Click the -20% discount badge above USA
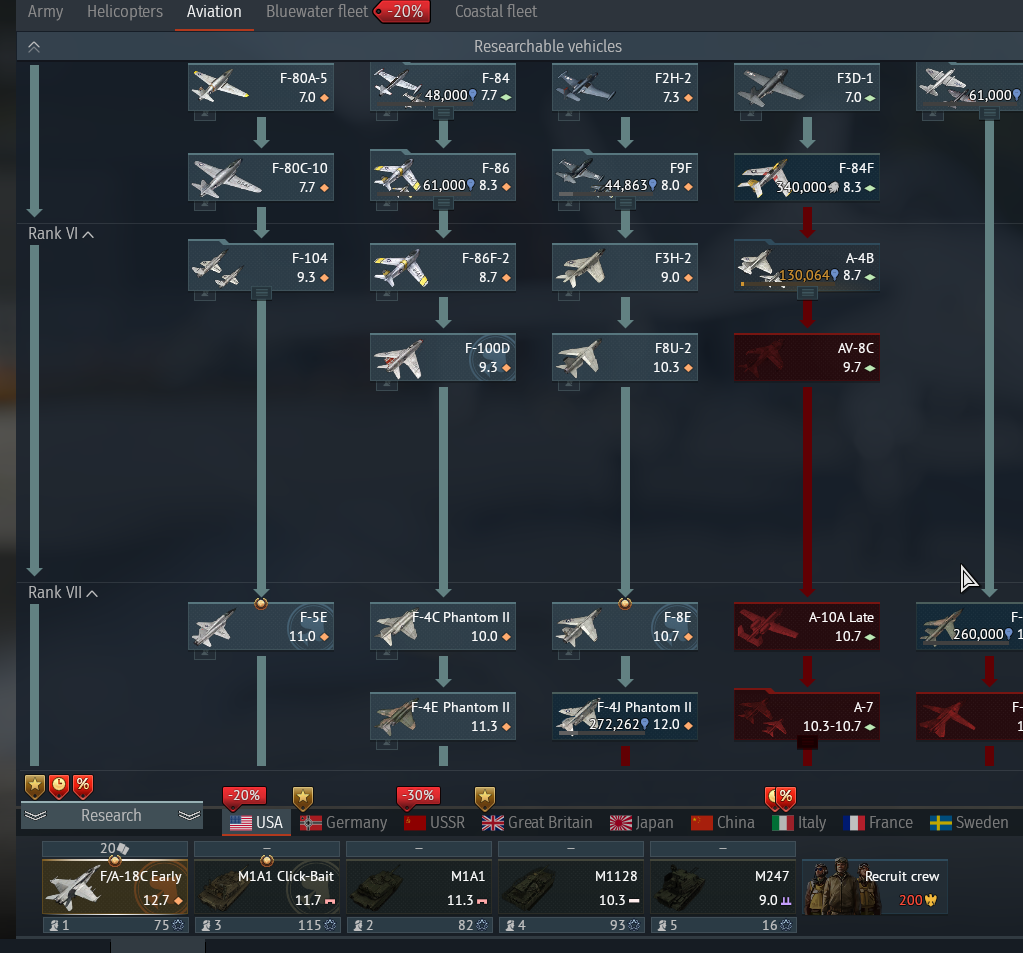1023x953 pixels. (x=245, y=796)
